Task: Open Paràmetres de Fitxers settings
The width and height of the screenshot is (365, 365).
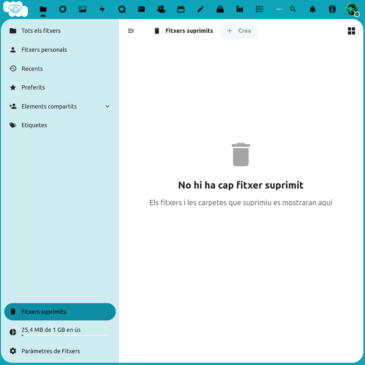Action: 60,351
